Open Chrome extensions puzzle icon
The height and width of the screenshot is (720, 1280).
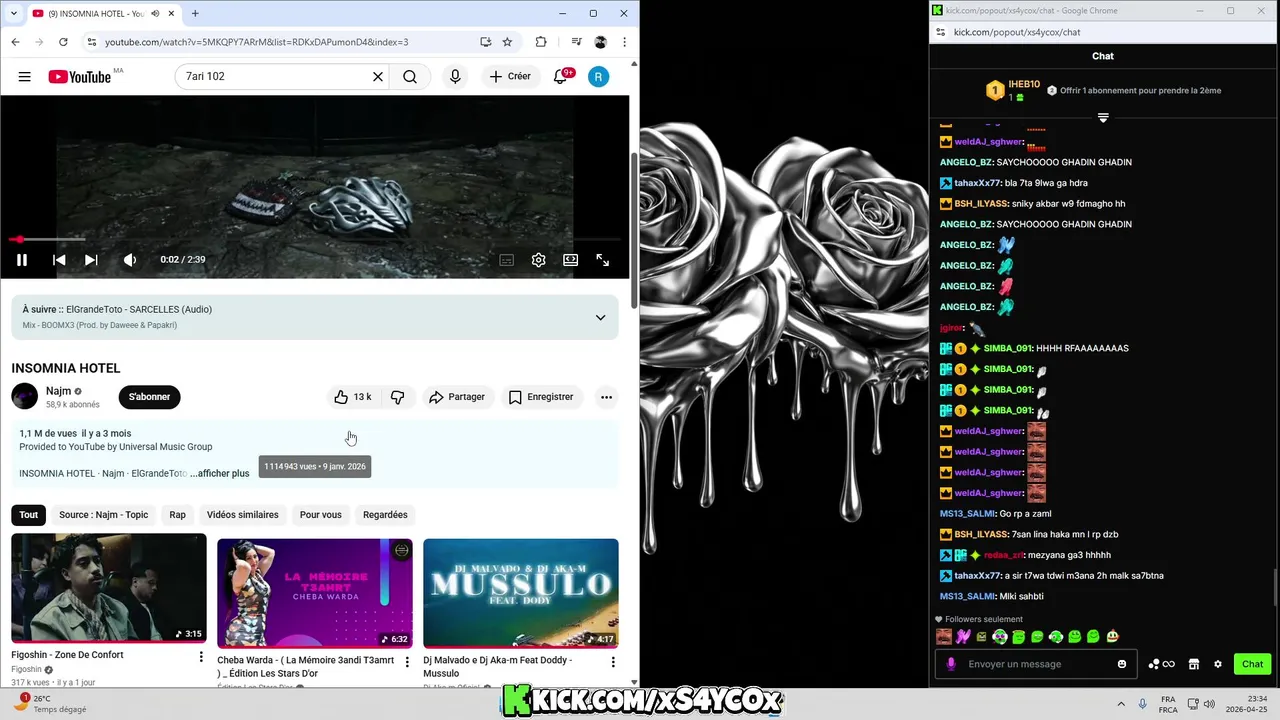pos(541,42)
